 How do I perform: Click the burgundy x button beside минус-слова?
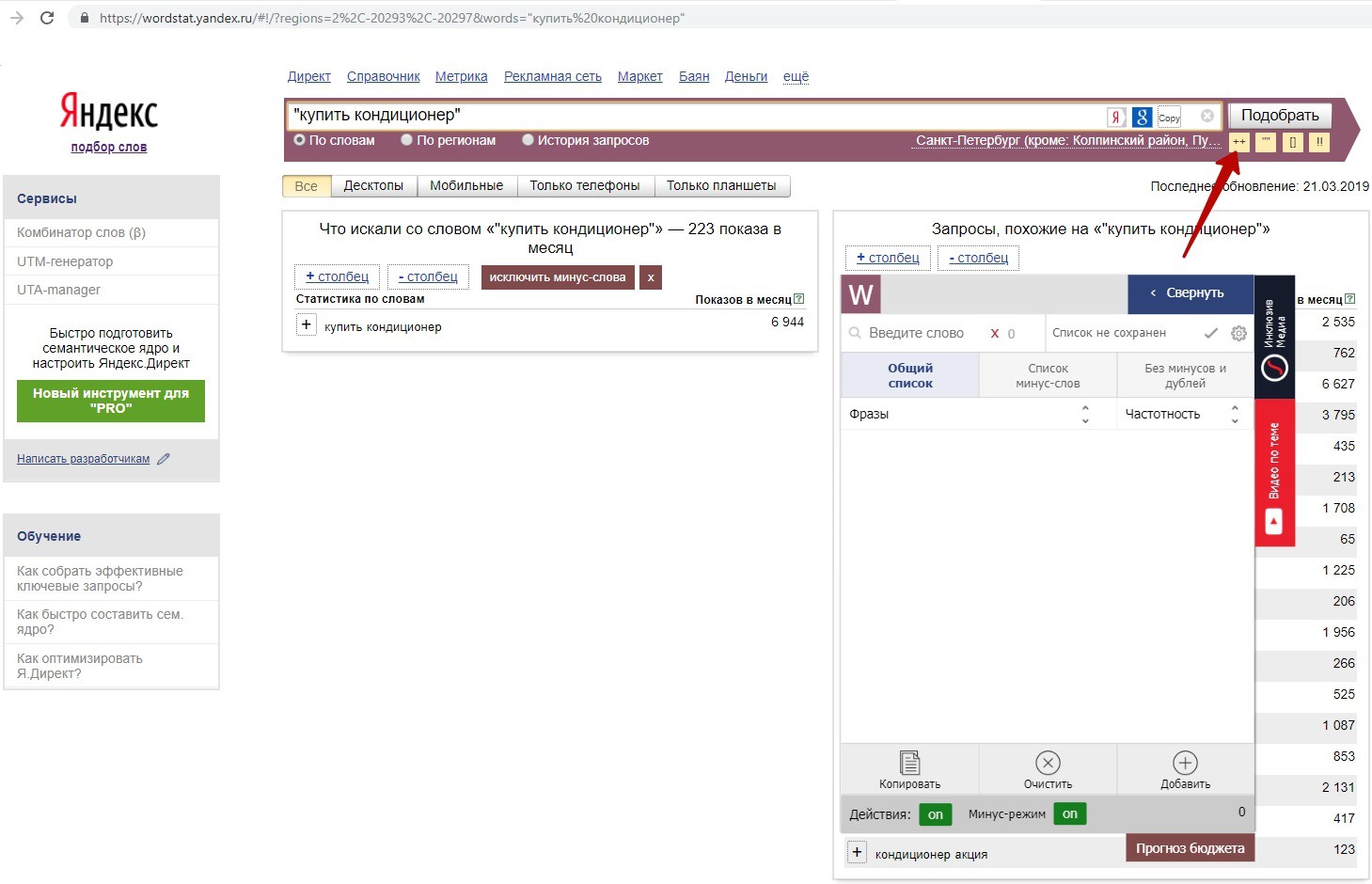[x=651, y=277]
